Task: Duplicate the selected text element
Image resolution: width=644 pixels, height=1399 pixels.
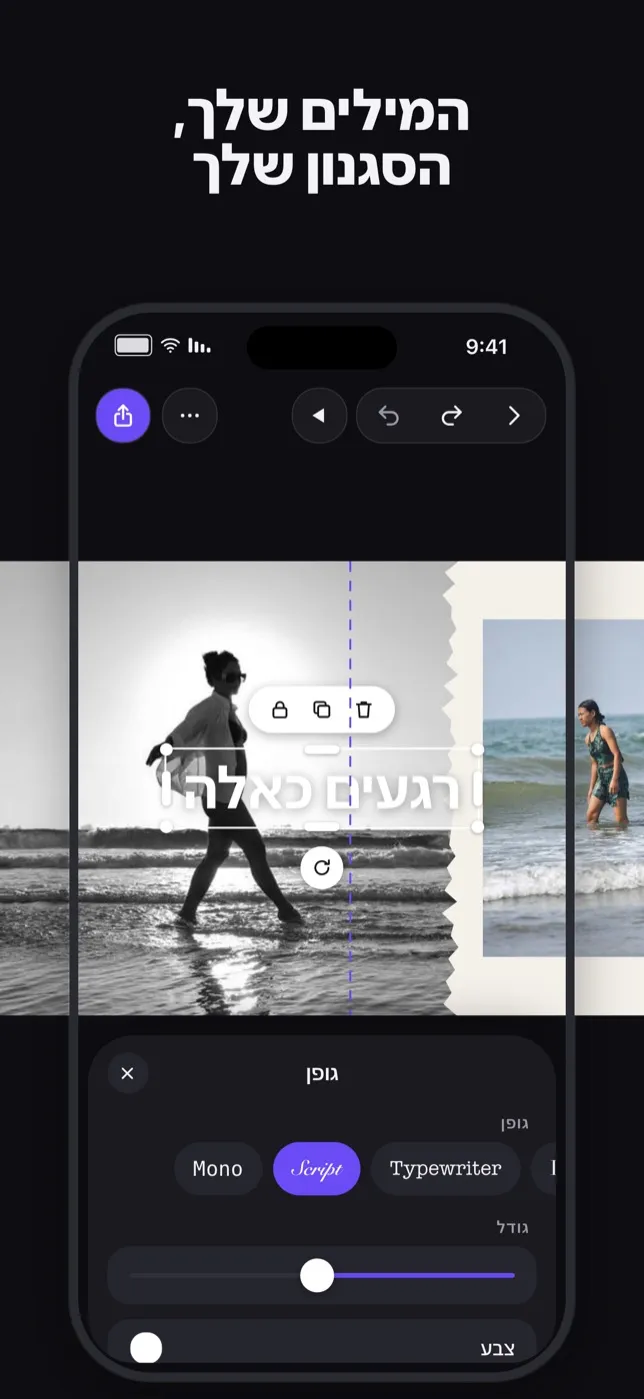Action: [x=322, y=710]
